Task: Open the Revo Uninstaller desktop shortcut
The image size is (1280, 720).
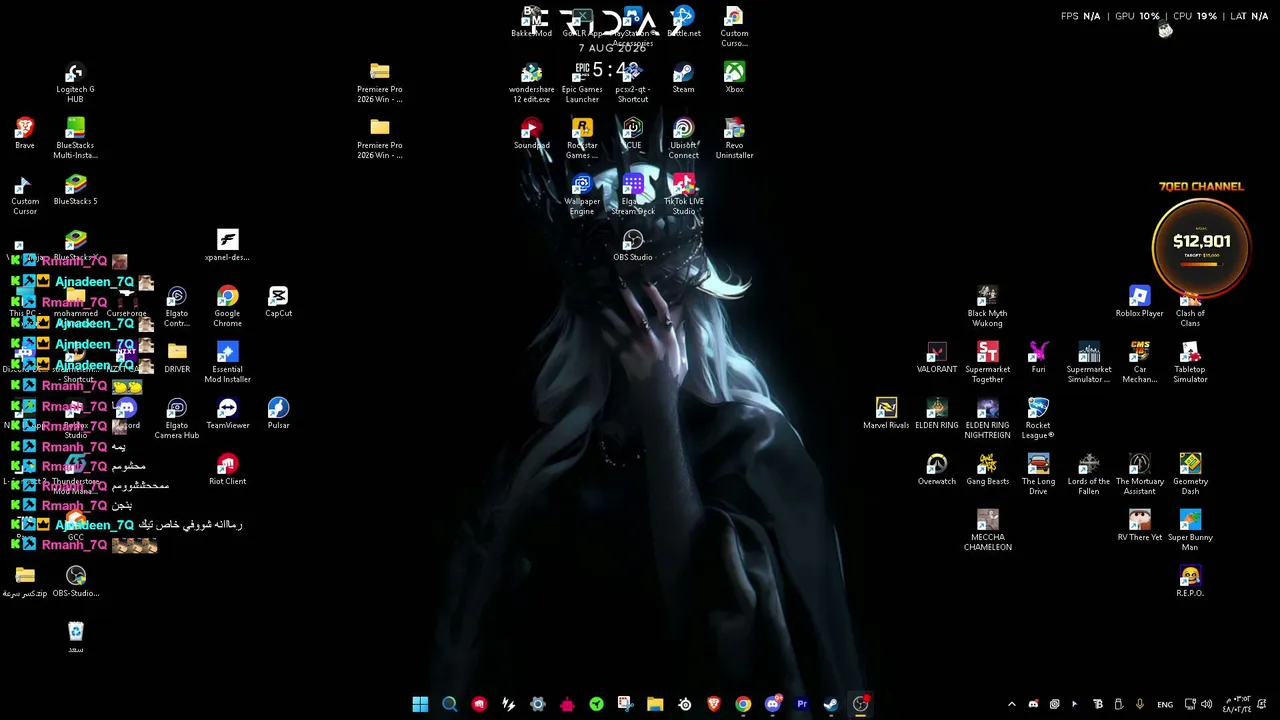Action: pyautogui.click(x=734, y=139)
